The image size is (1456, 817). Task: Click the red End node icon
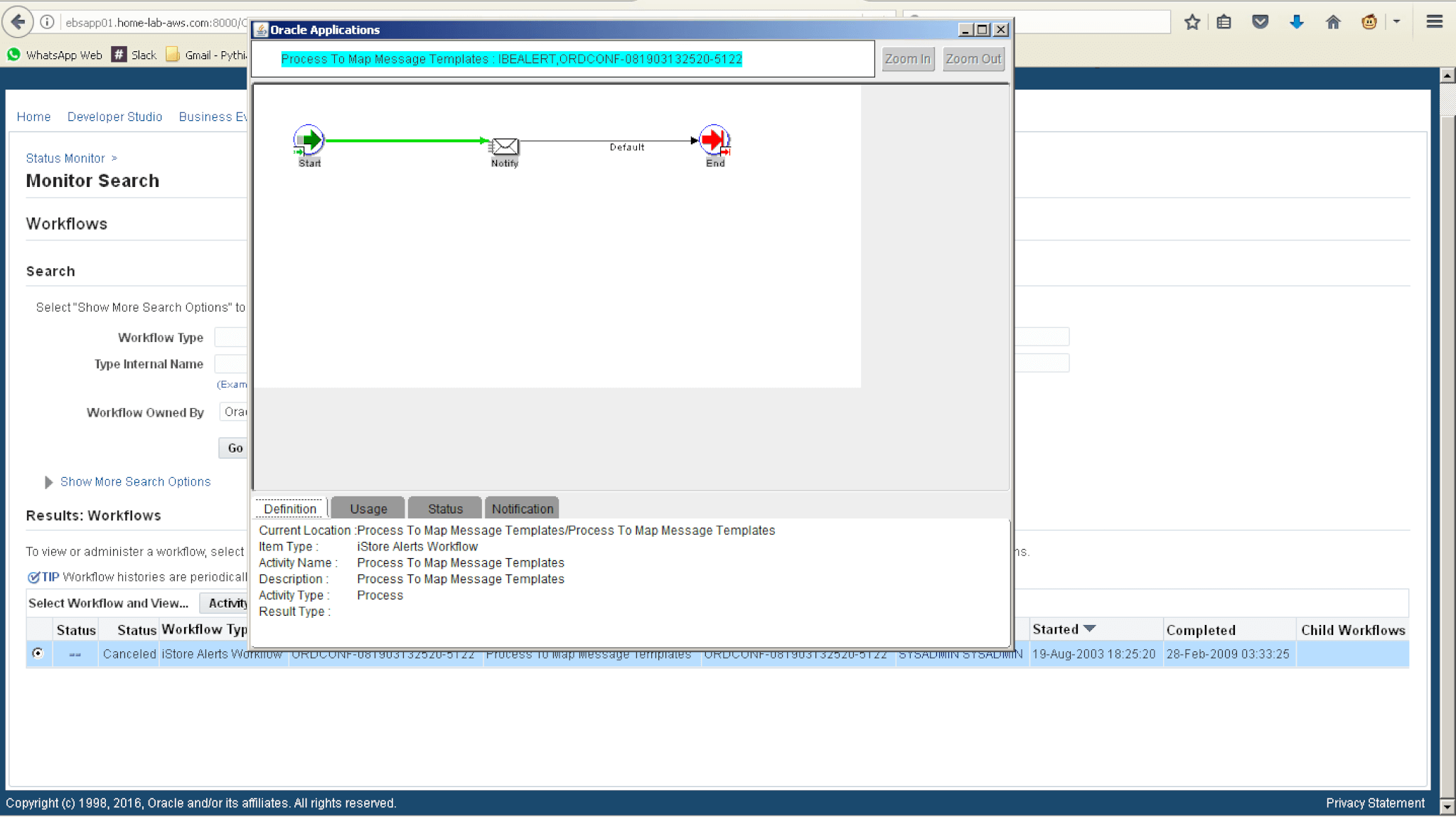pos(714,140)
